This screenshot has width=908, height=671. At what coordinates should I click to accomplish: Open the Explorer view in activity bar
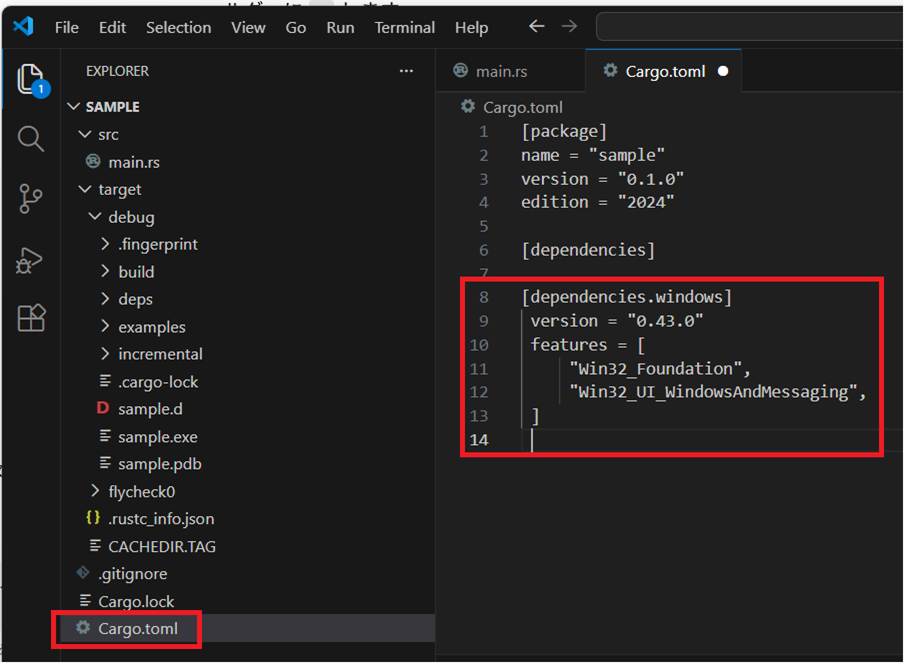point(30,78)
